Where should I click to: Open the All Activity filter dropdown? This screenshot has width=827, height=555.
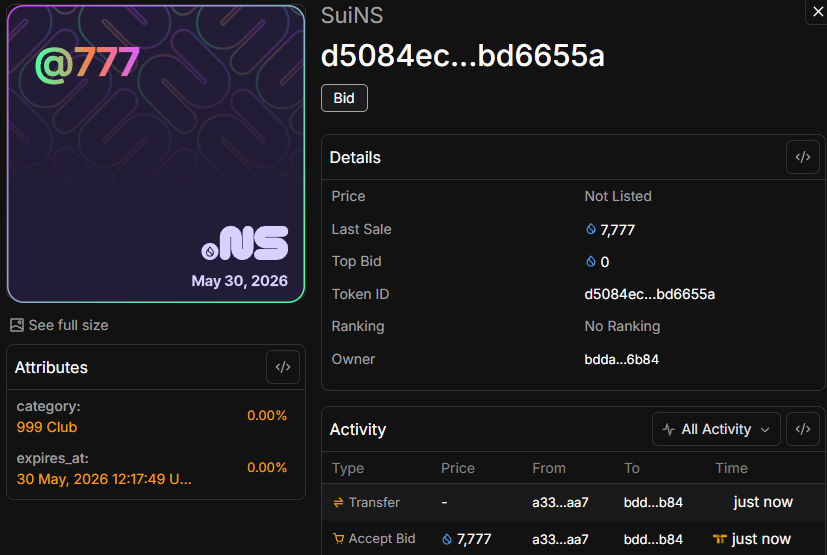(716, 429)
